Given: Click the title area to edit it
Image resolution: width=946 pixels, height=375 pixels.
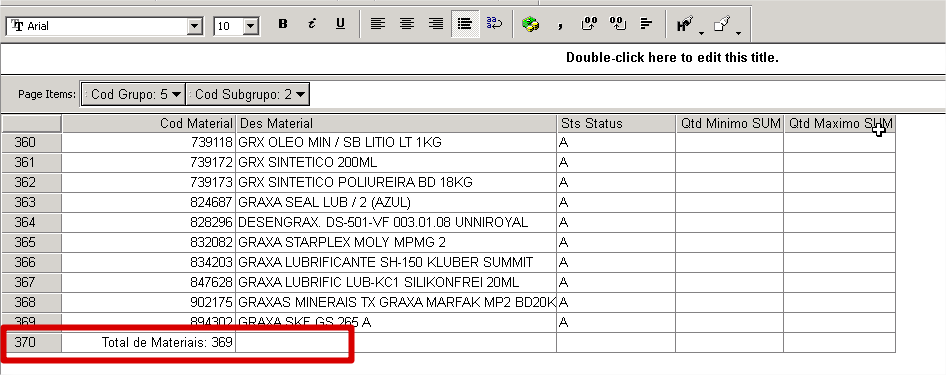Looking at the screenshot, I should 672,58.
